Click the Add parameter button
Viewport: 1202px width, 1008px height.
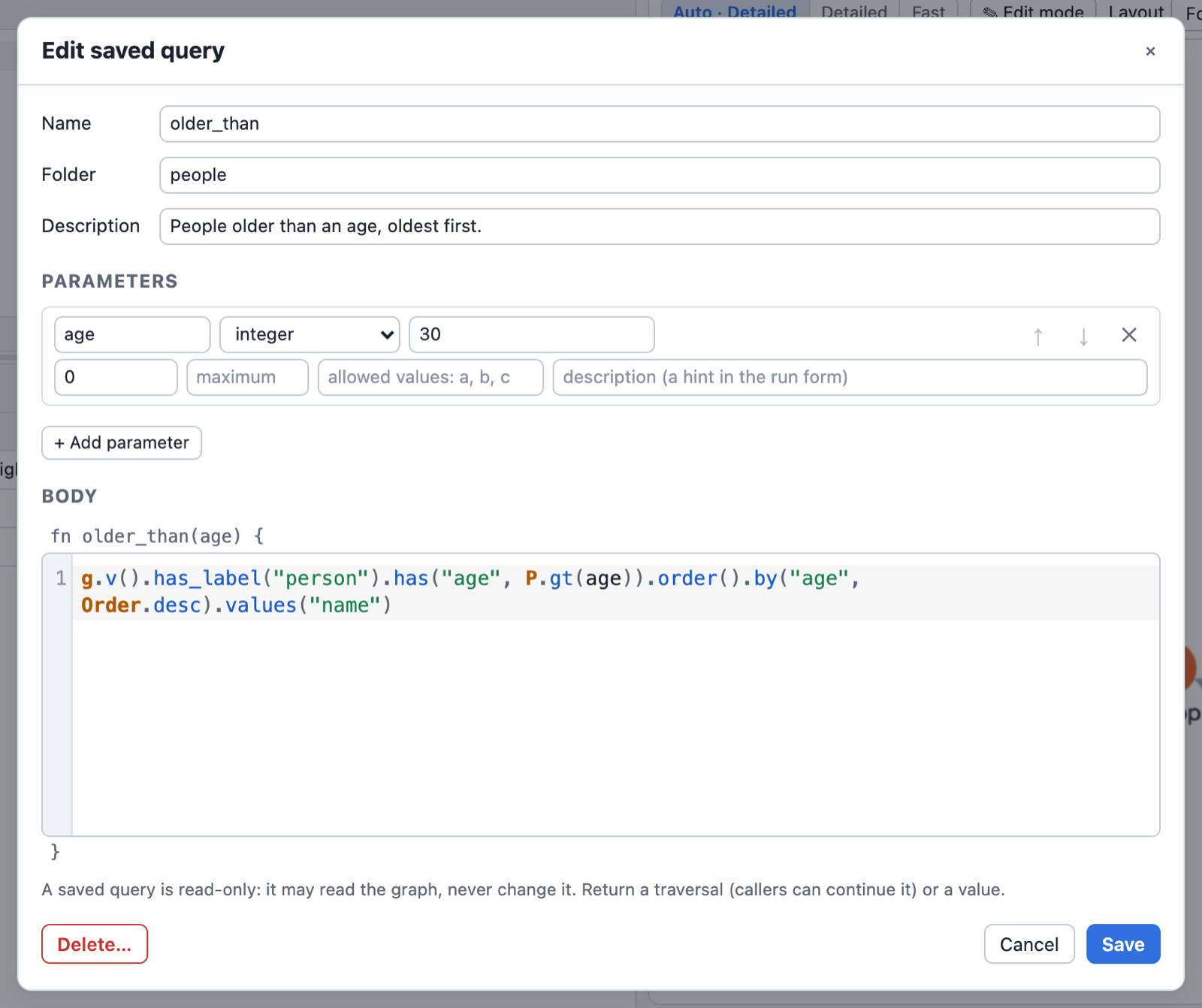coord(122,442)
